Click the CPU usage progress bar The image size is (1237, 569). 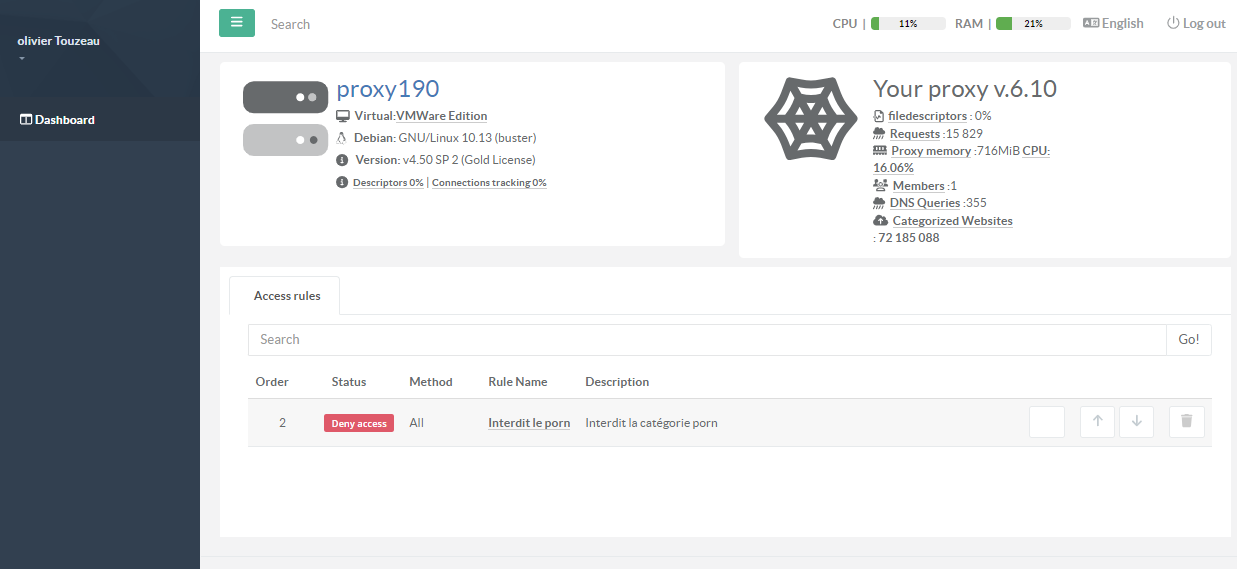tap(907, 23)
